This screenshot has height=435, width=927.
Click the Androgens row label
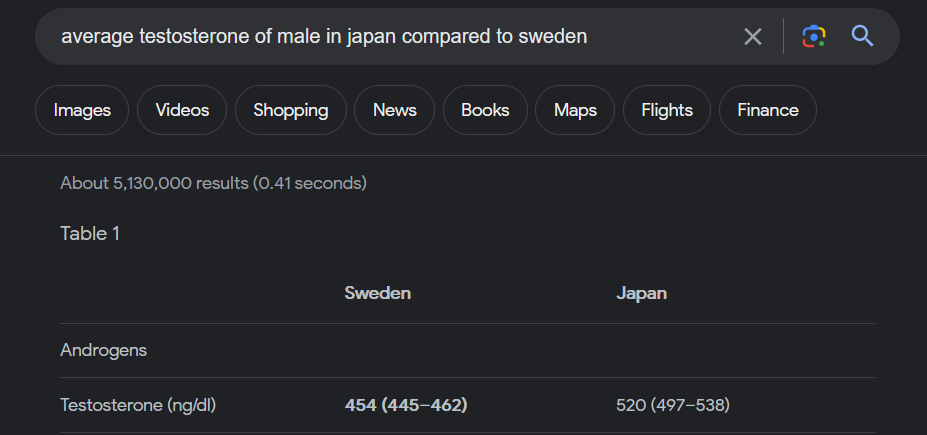pyautogui.click(x=103, y=350)
